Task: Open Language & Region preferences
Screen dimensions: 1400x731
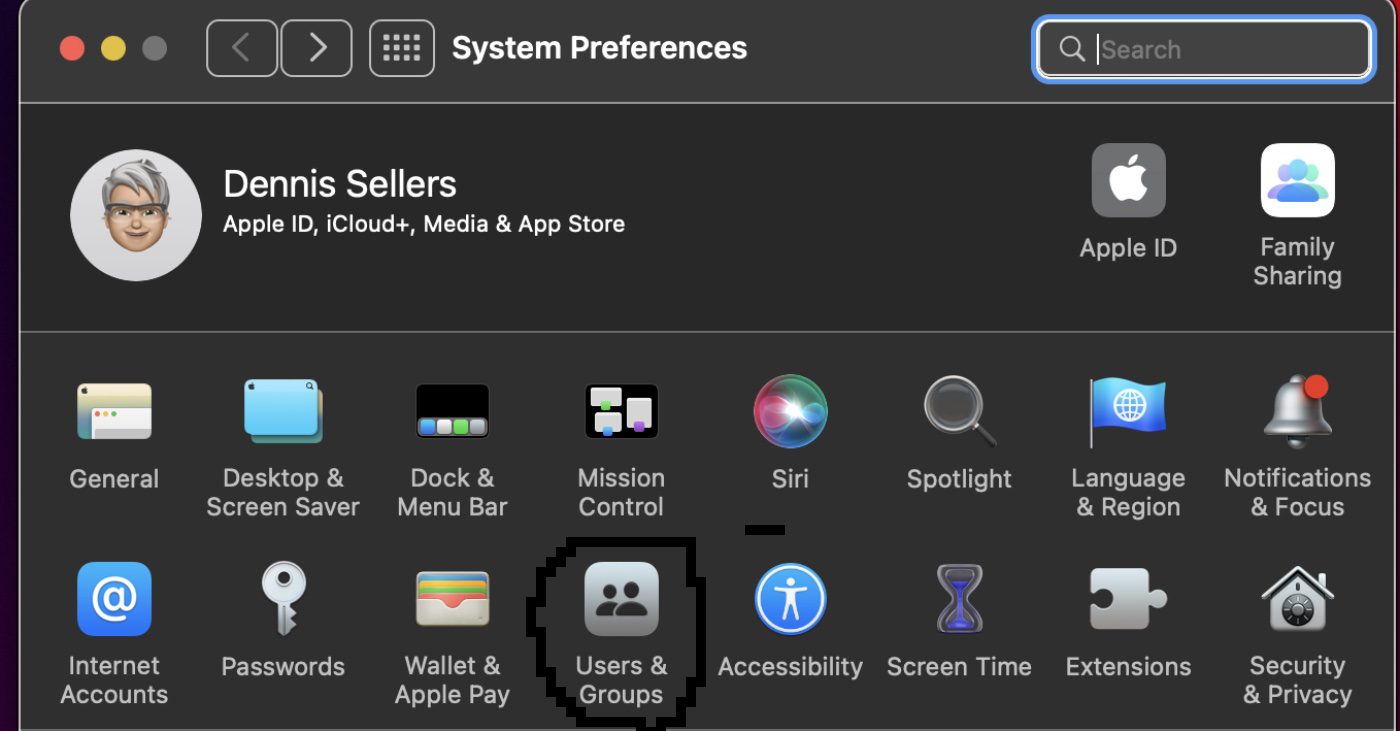Action: (1128, 411)
